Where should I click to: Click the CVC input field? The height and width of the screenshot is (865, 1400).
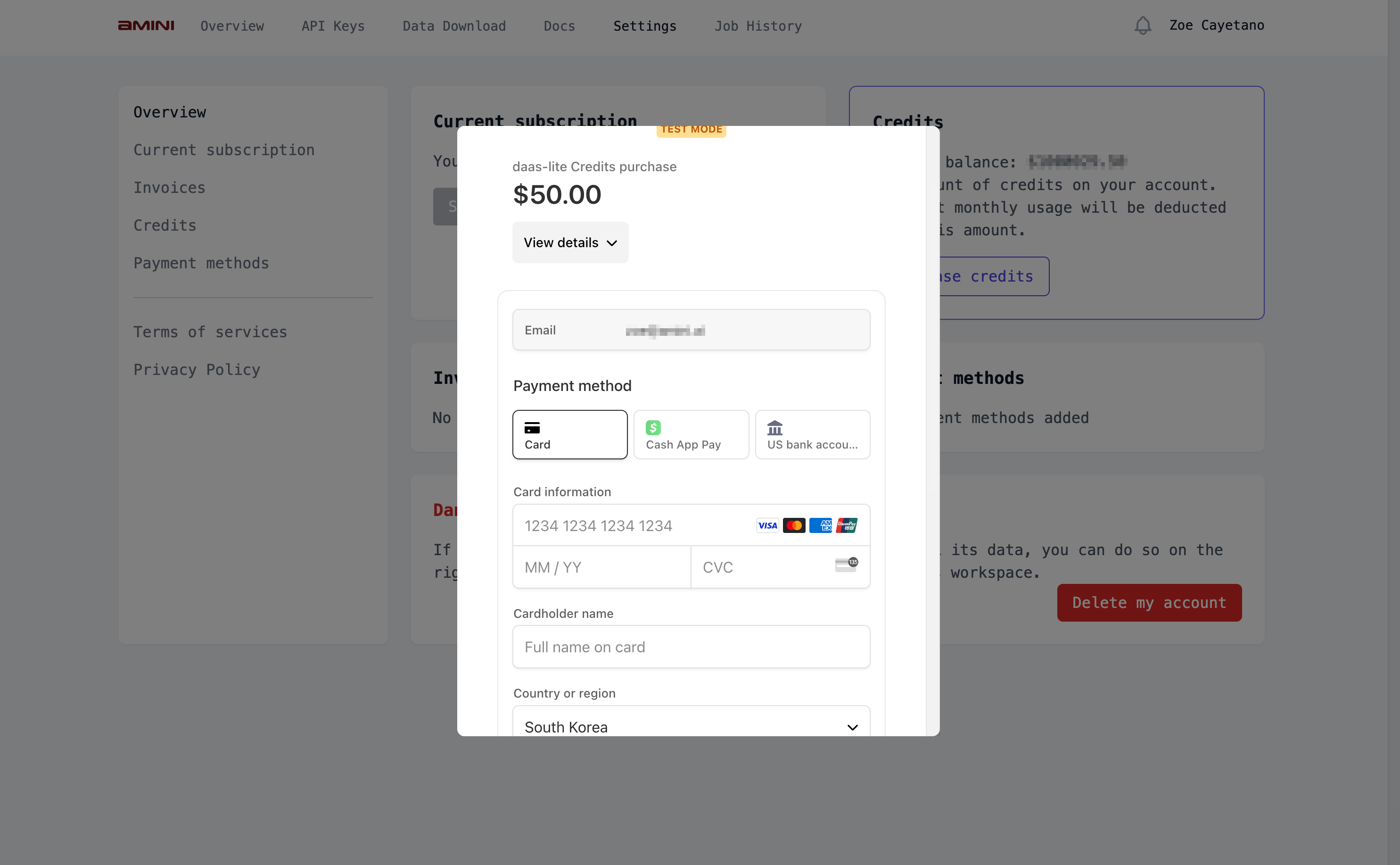(780, 567)
